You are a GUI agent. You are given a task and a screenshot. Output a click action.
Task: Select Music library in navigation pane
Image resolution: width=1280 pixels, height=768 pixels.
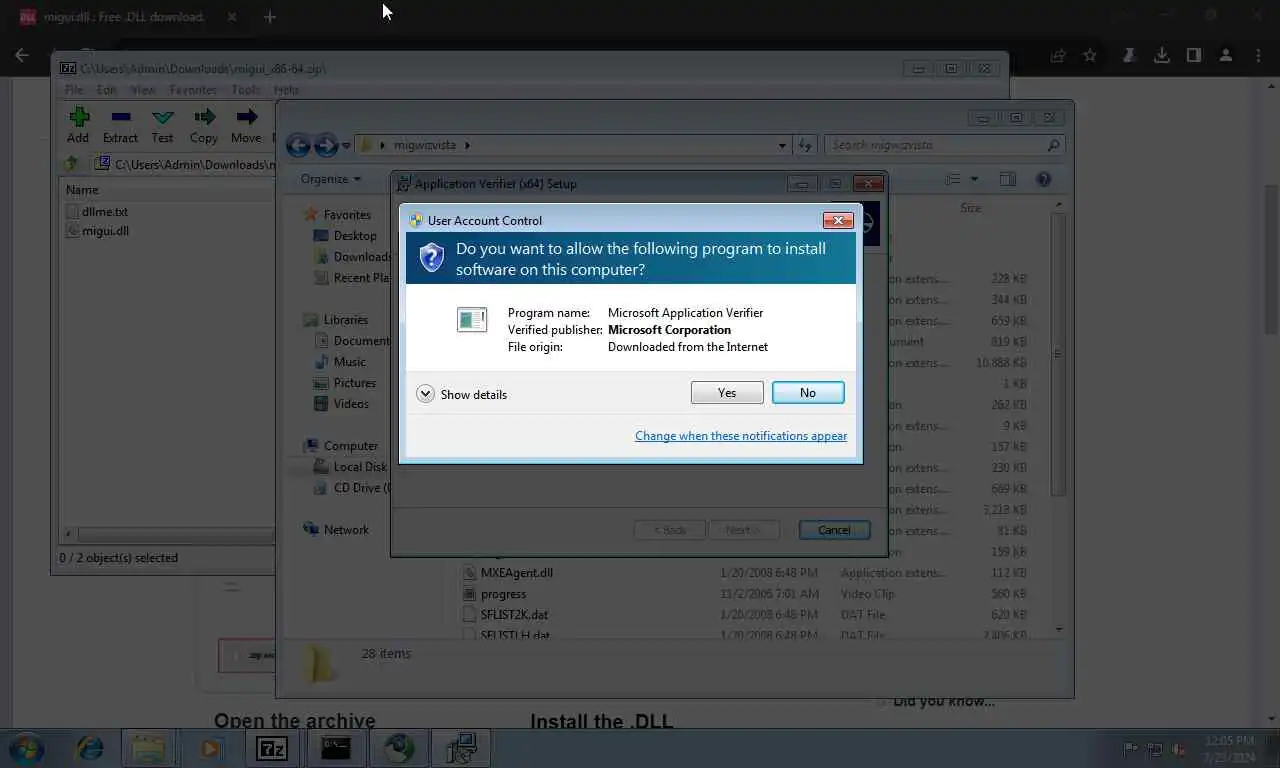pos(349,362)
